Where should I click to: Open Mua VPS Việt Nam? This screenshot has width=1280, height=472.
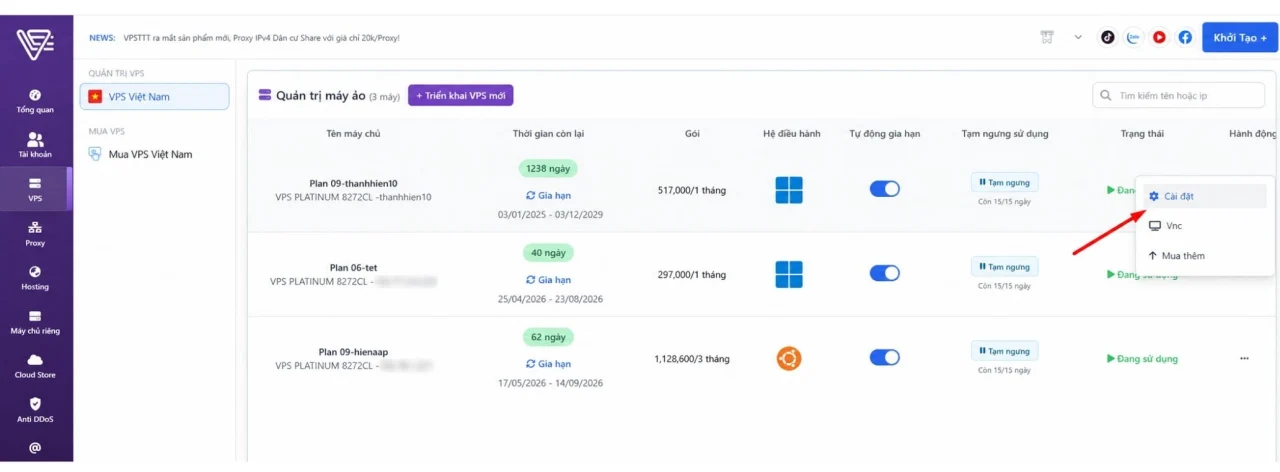click(x=140, y=154)
